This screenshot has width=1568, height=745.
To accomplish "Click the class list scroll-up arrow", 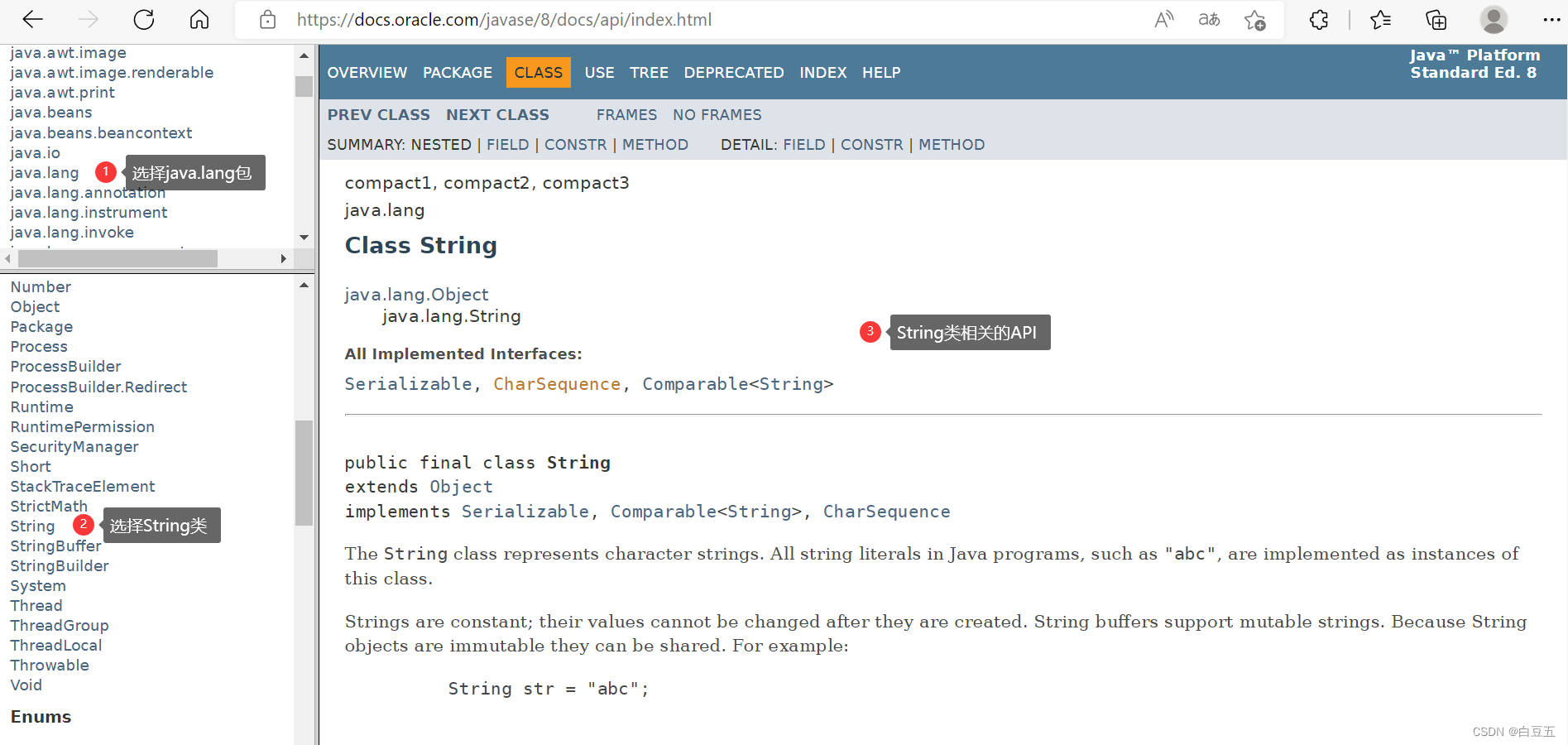I will pyautogui.click(x=304, y=285).
